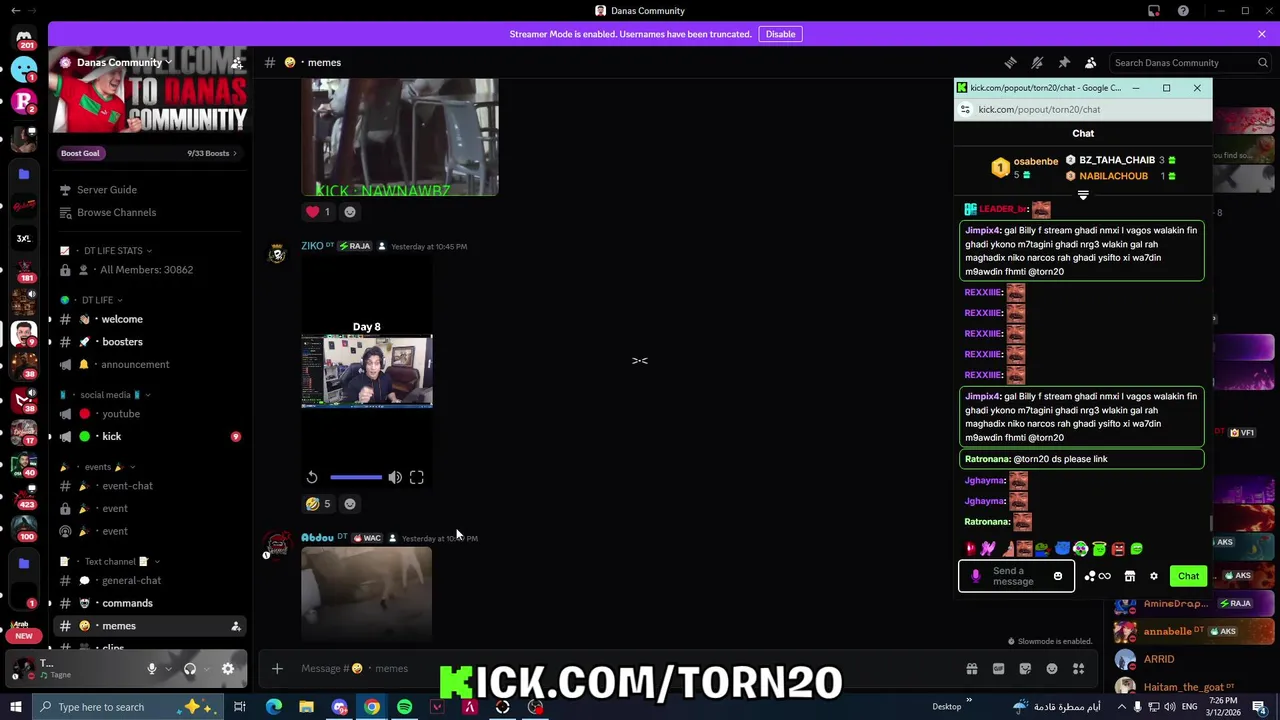Open Server Guide
Viewport: 1280px width, 720px height.
pyautogui.click(x=107, y=190)
